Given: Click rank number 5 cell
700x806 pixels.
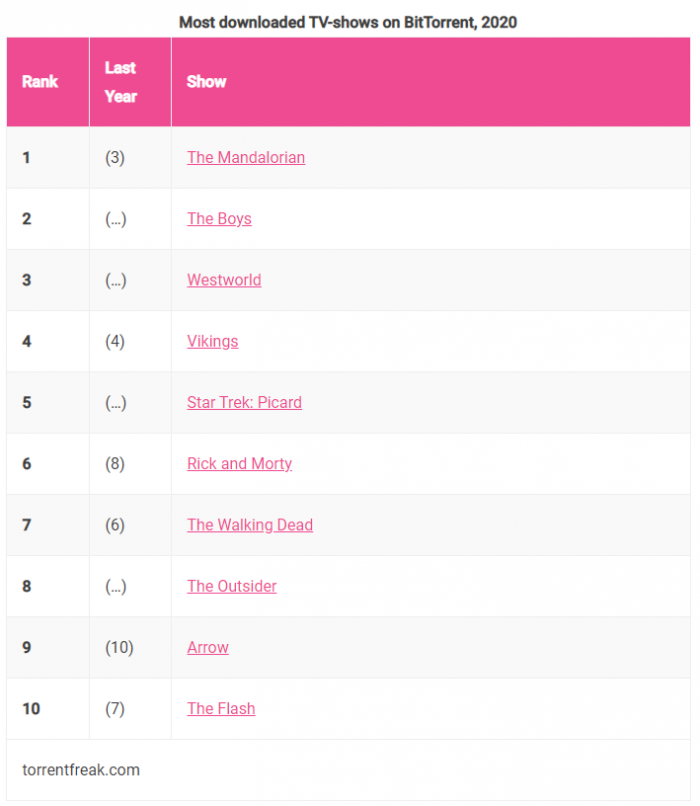Looking at the screenshot, I should [26, 402].
